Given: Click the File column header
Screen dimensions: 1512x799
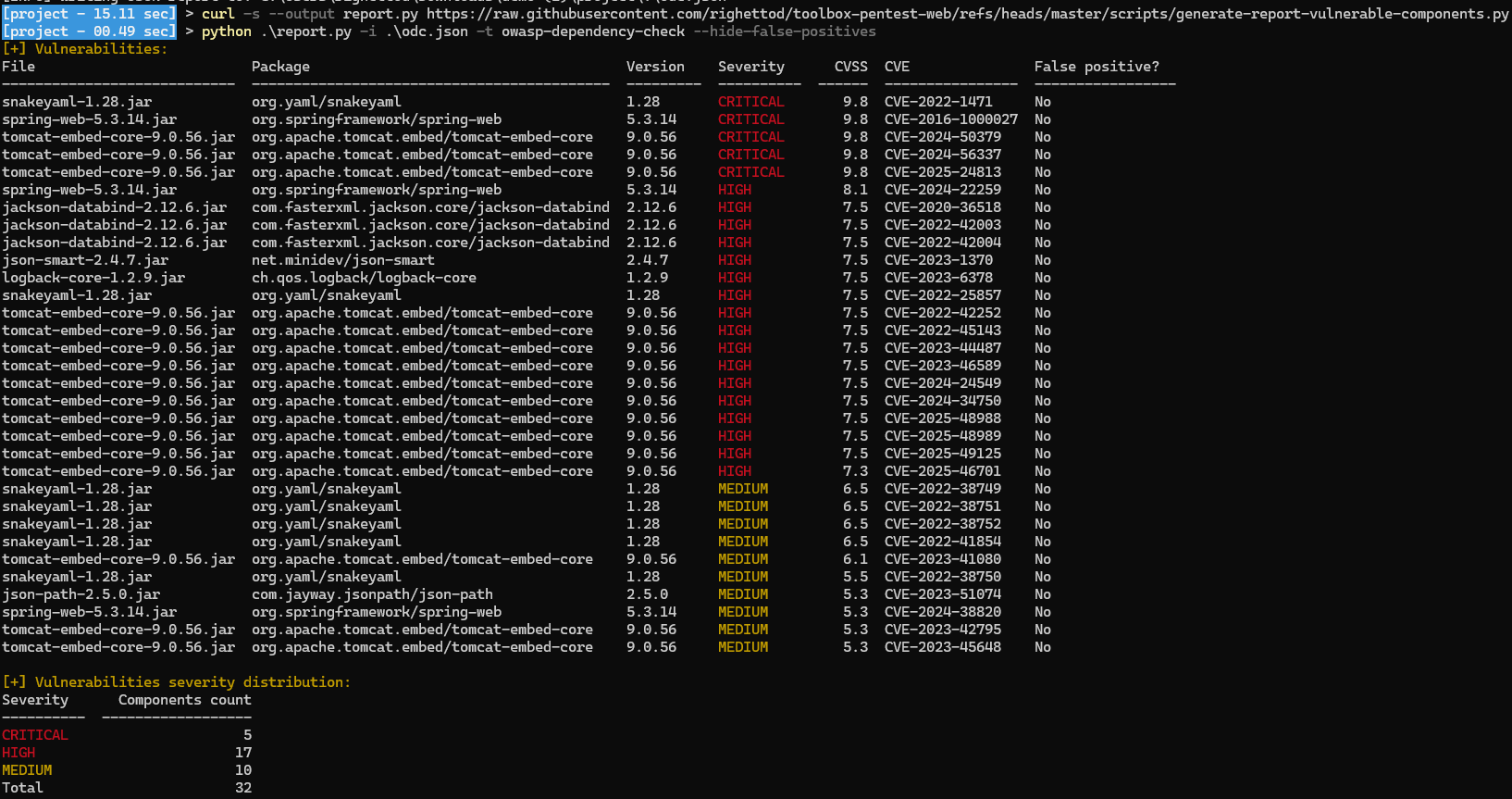Looking at the screenshot, I should (19, 67).
